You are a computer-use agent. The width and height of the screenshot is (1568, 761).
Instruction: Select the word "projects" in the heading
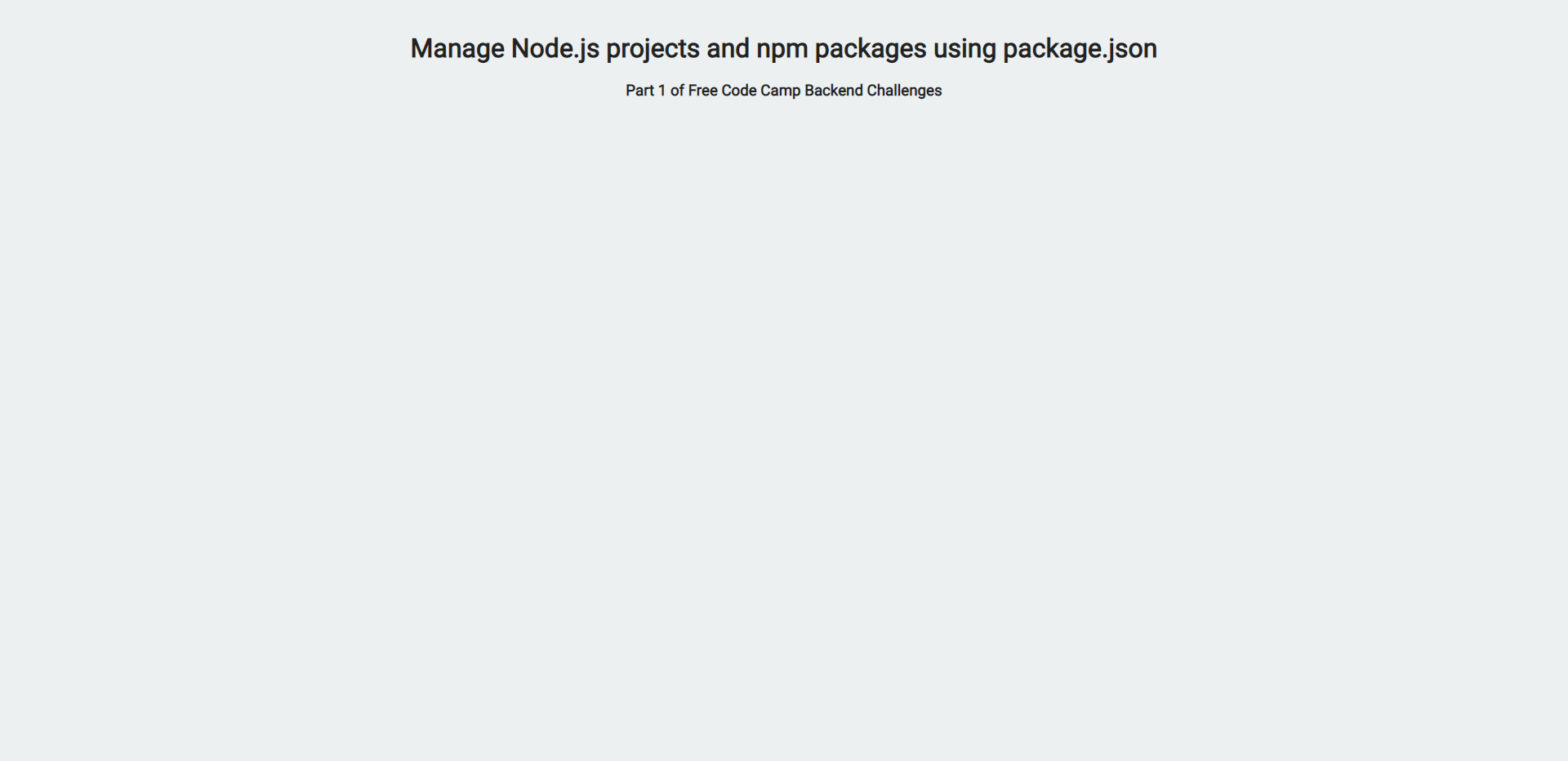coord(653,49)
